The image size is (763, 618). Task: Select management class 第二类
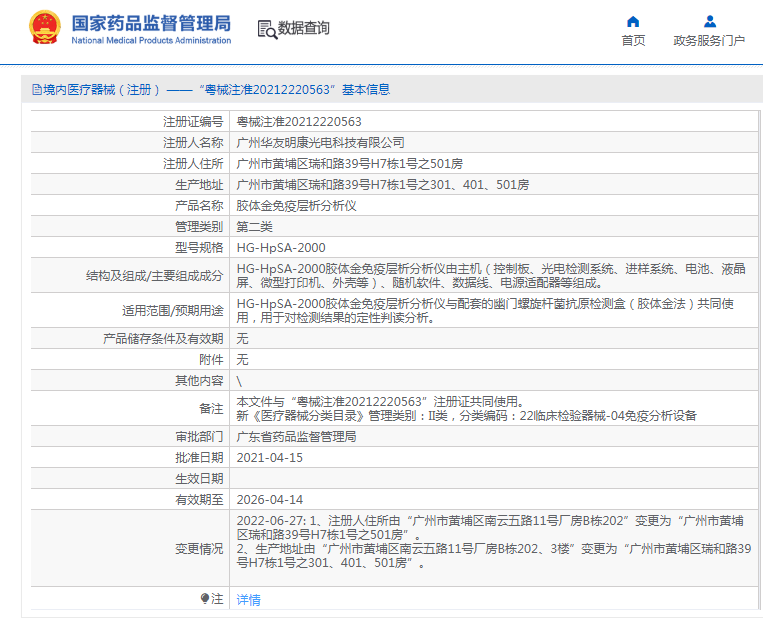[x=254, y=227]
